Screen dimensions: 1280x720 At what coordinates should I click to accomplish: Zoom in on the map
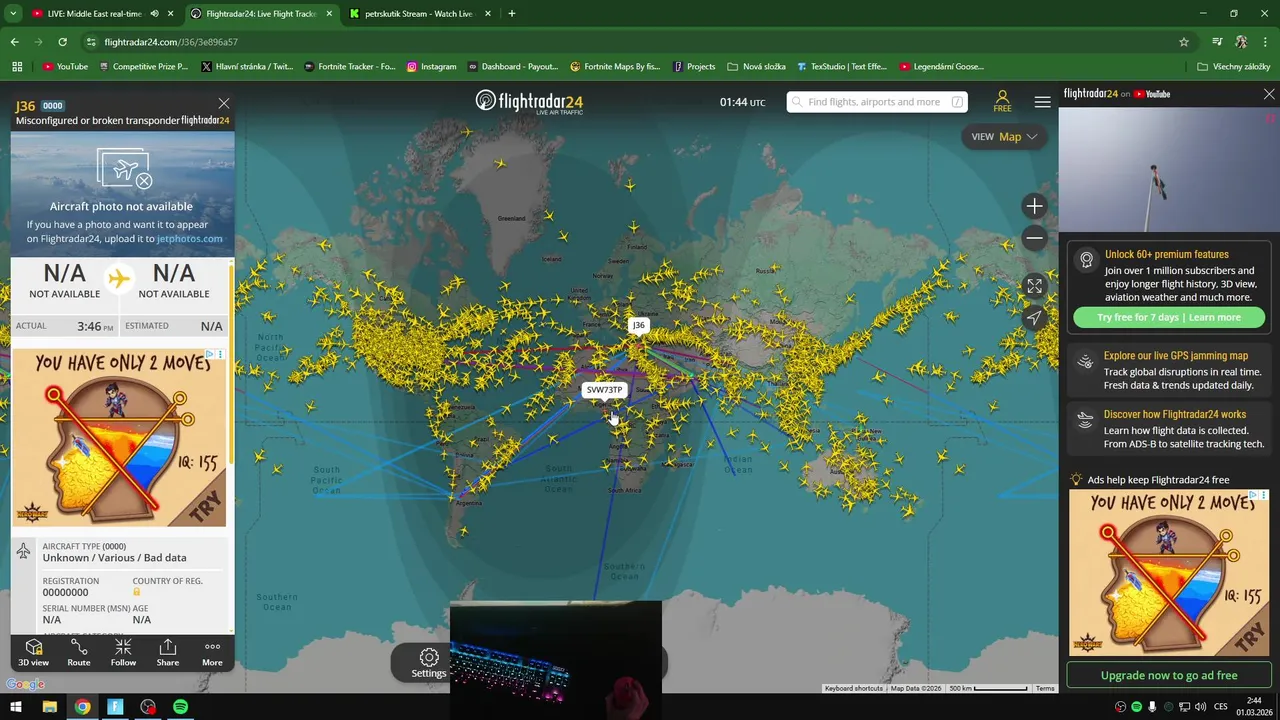click(1034, 206)
